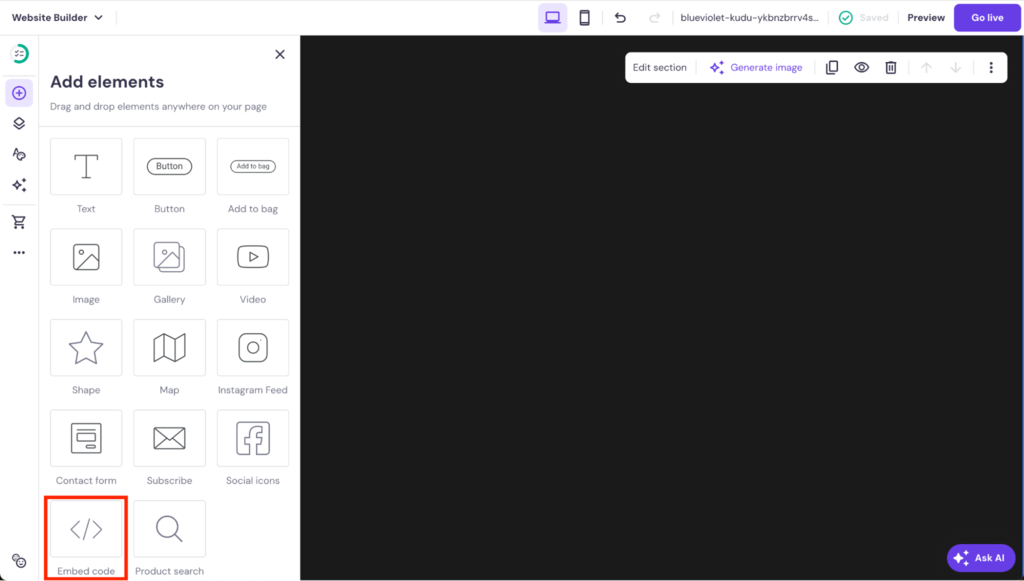Click the Go live button
This screenshot has width=1024, height=581.
coord(986,17)
